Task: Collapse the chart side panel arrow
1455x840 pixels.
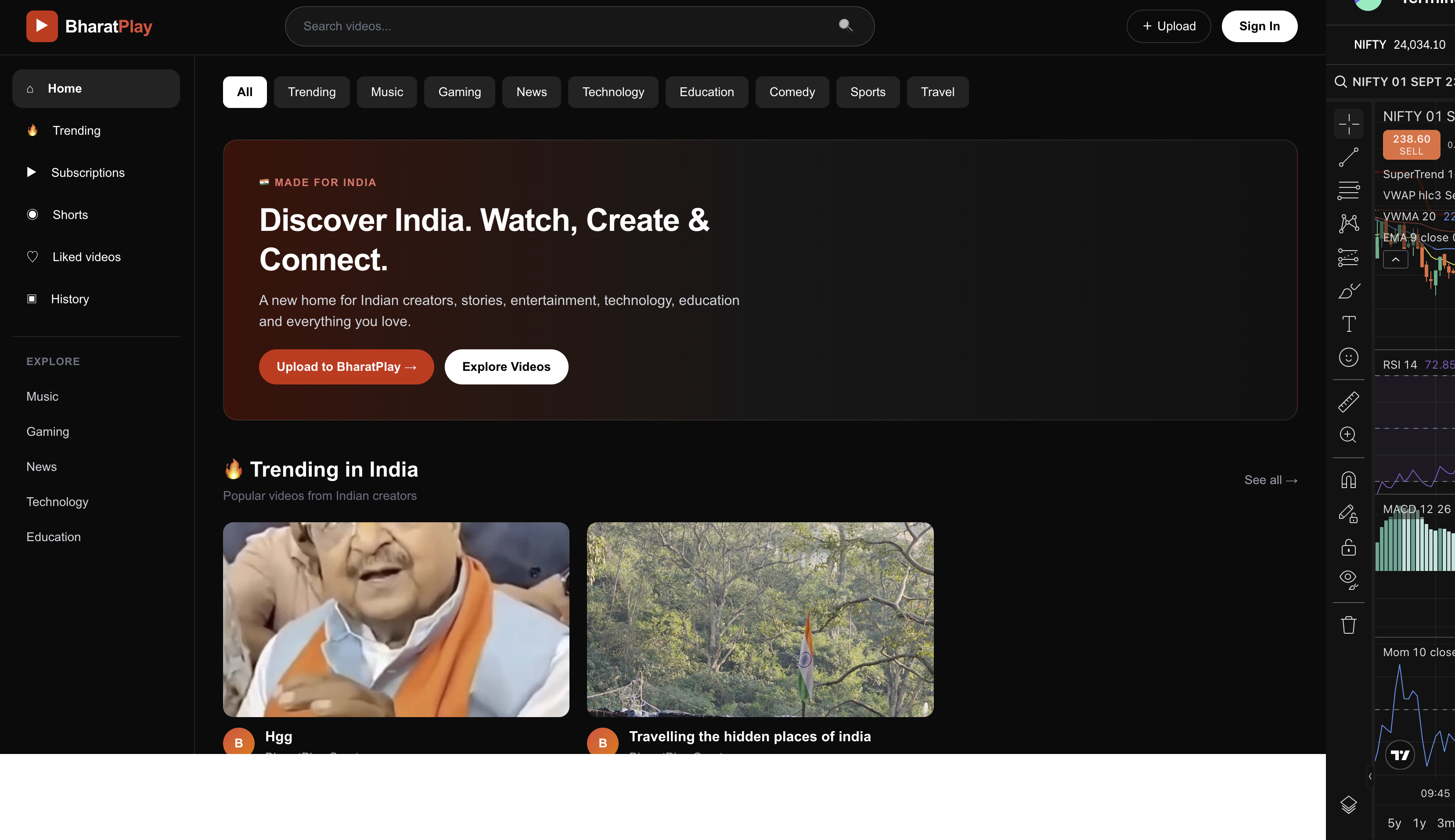Action: tap(1370, 776)
